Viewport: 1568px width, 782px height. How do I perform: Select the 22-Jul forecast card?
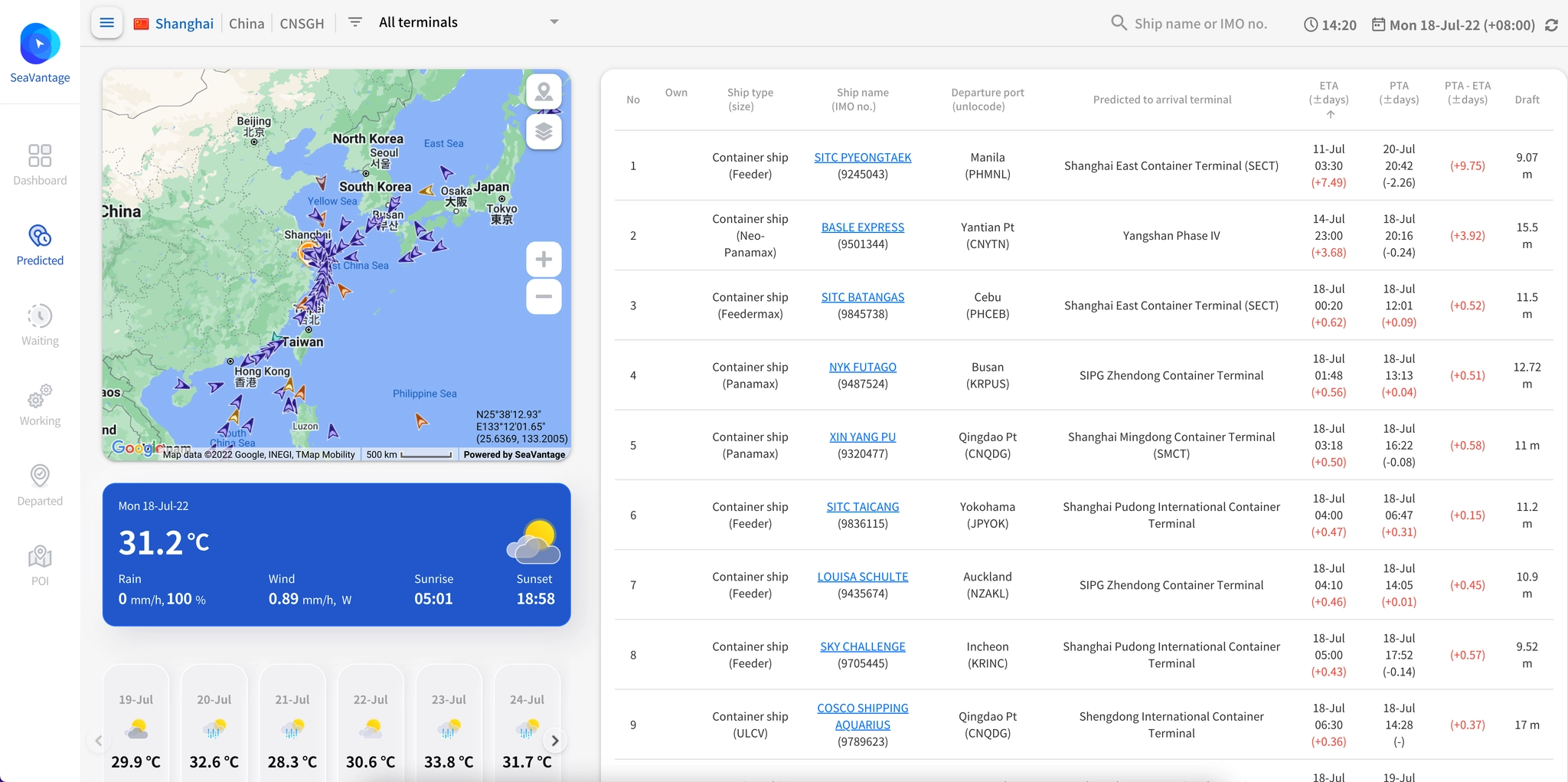(x=371, y=724)
